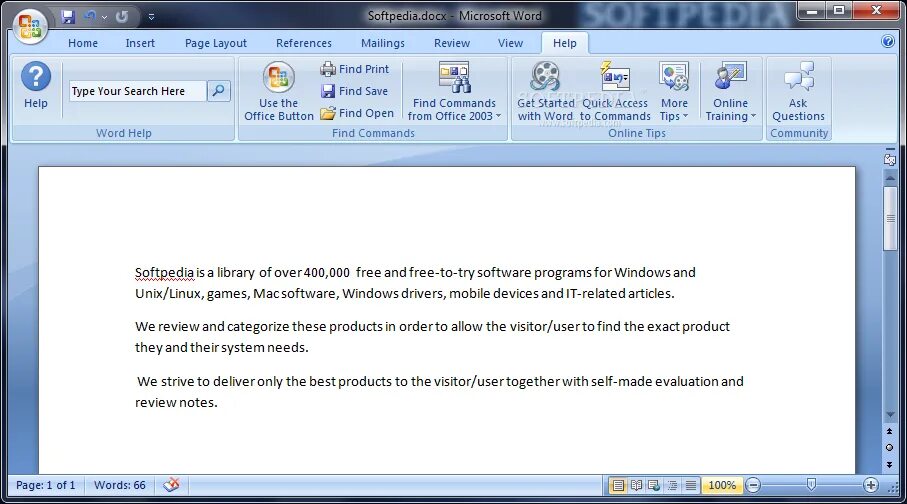Image resolution: width=907 pixels, height=504 pixels.
Task: Click Find Print command
Action: (355, 69)
